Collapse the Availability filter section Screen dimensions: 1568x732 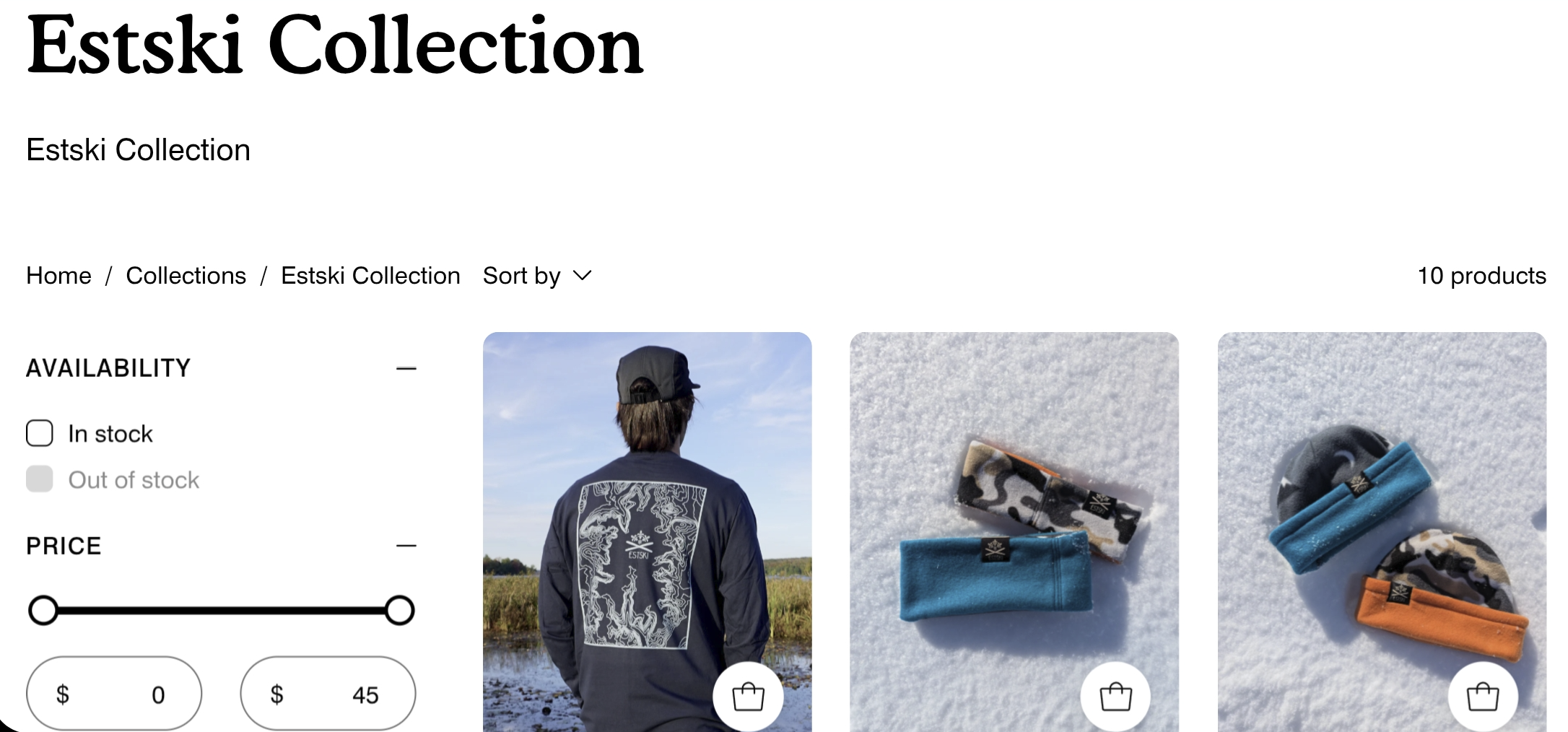[406, 368]
